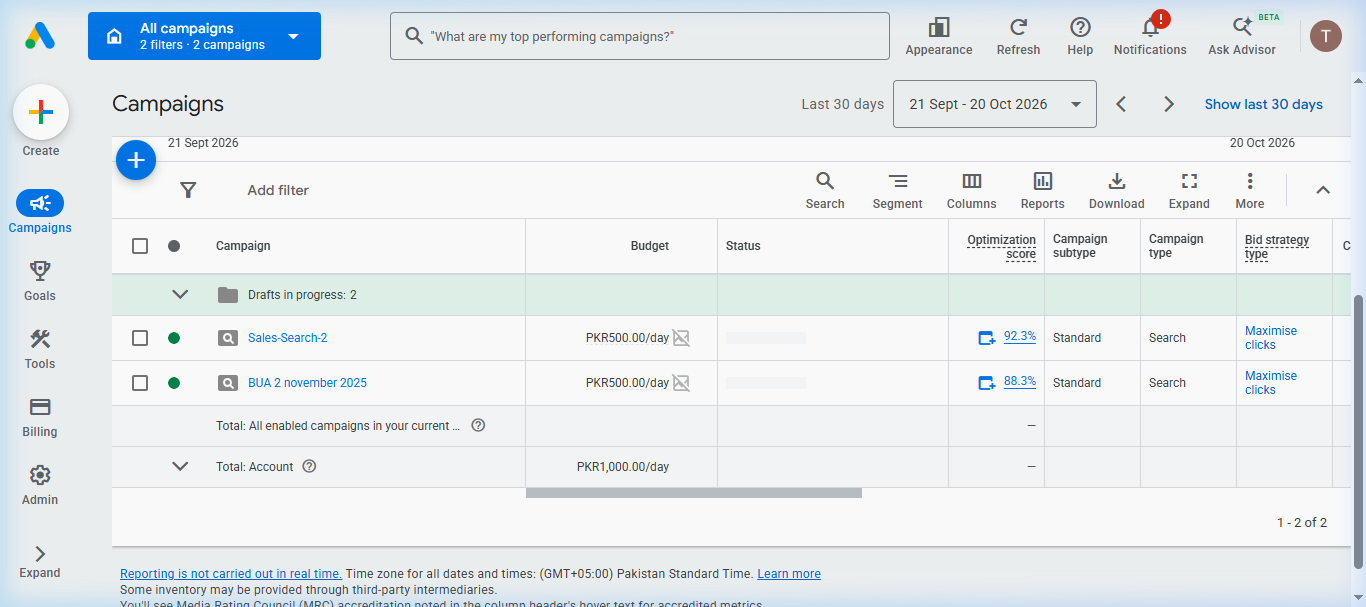Sort by Campaign type column
Screen dimensions: 1366x607
point(1176,246)
